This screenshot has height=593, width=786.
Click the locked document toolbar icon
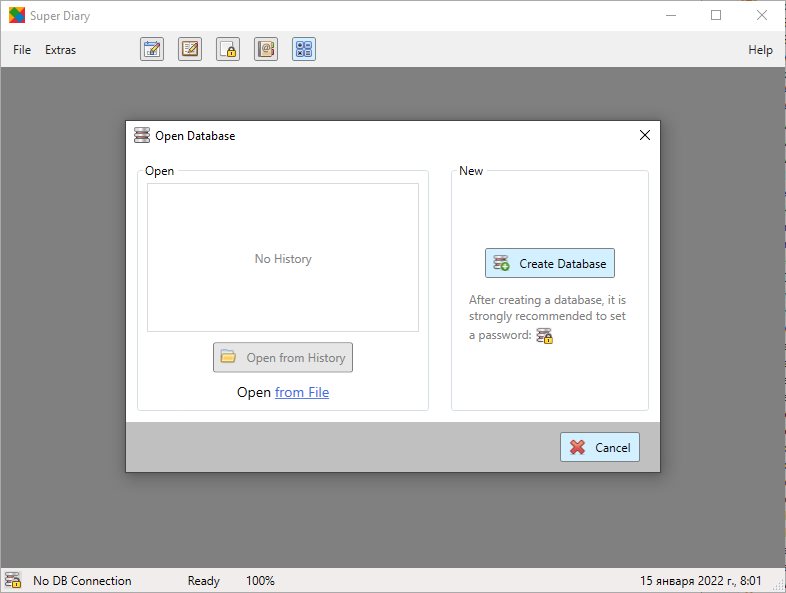pyautogui.click(x=228, y=49)
